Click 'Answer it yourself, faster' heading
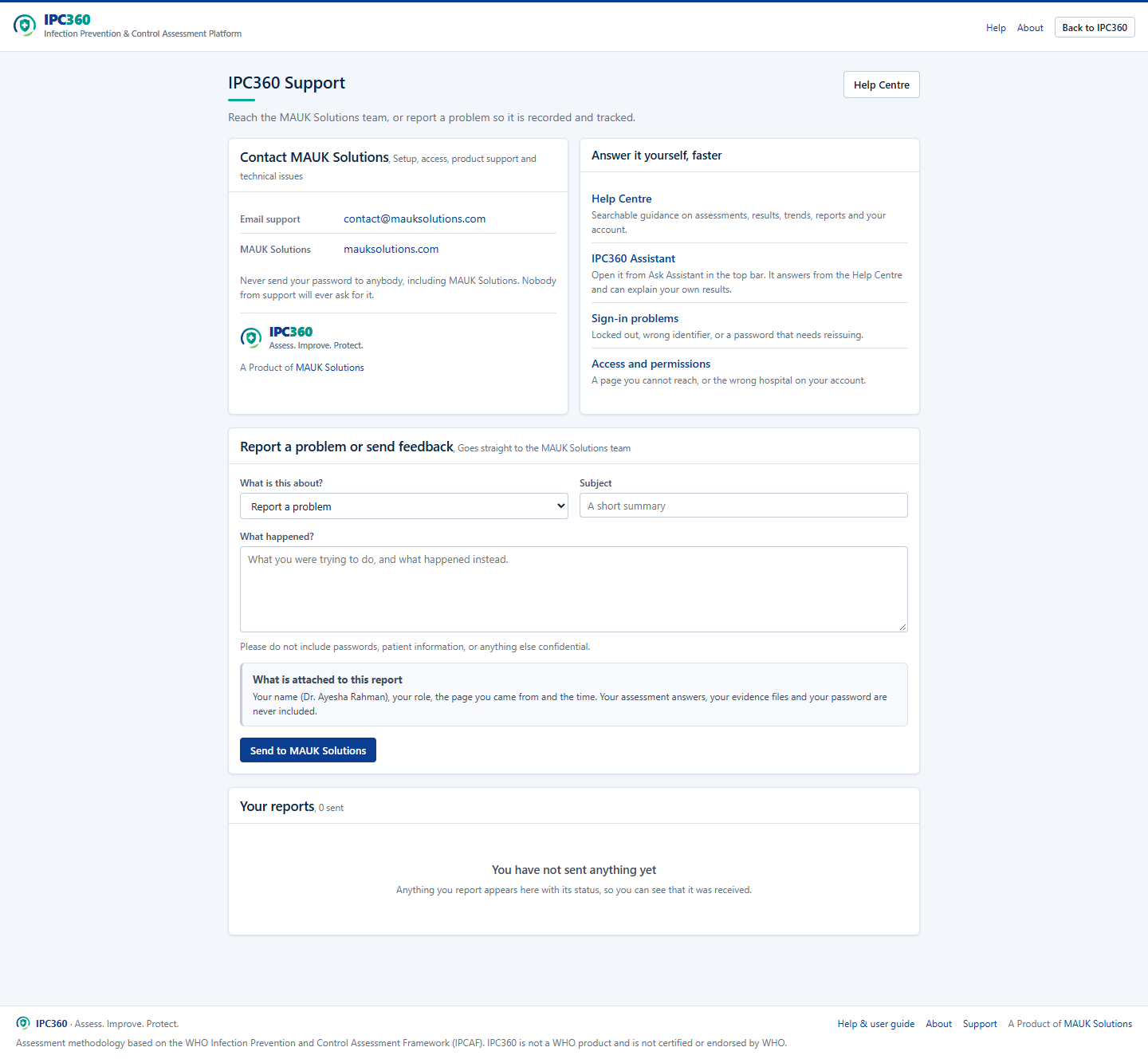The height and width of the screenshot is (1059, 1148). click(656, 156)
